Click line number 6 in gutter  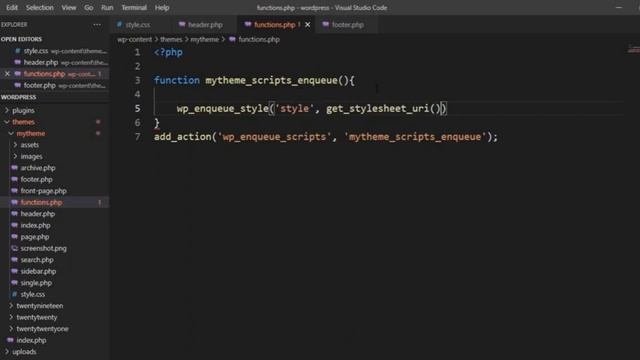(137, 122)
